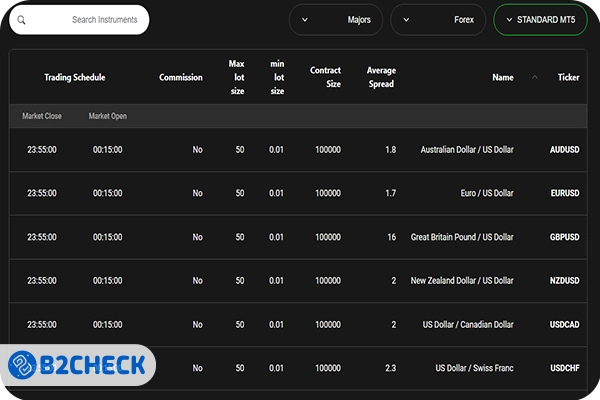Click the NZDUSD ticker
This screenshot has width=600, height=400.
click(564, 281)
